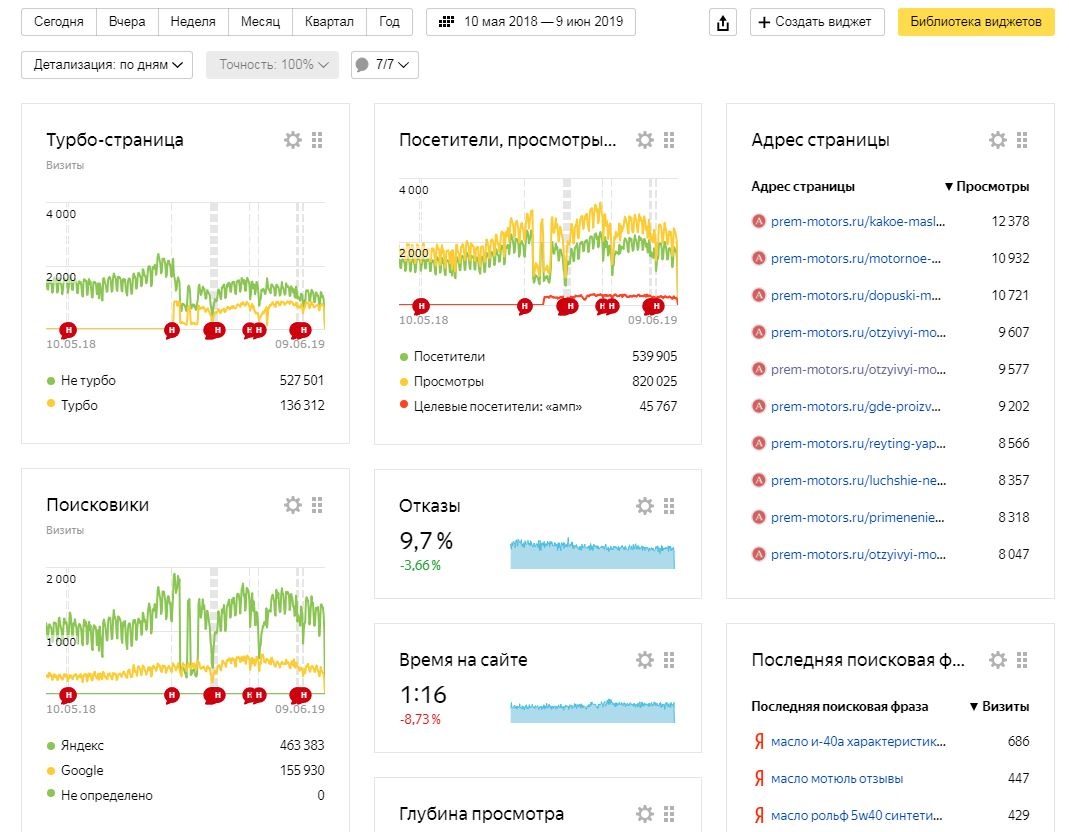
Task: Open settings gear of Глубина просмотра widget
Action: click(645, 814)
